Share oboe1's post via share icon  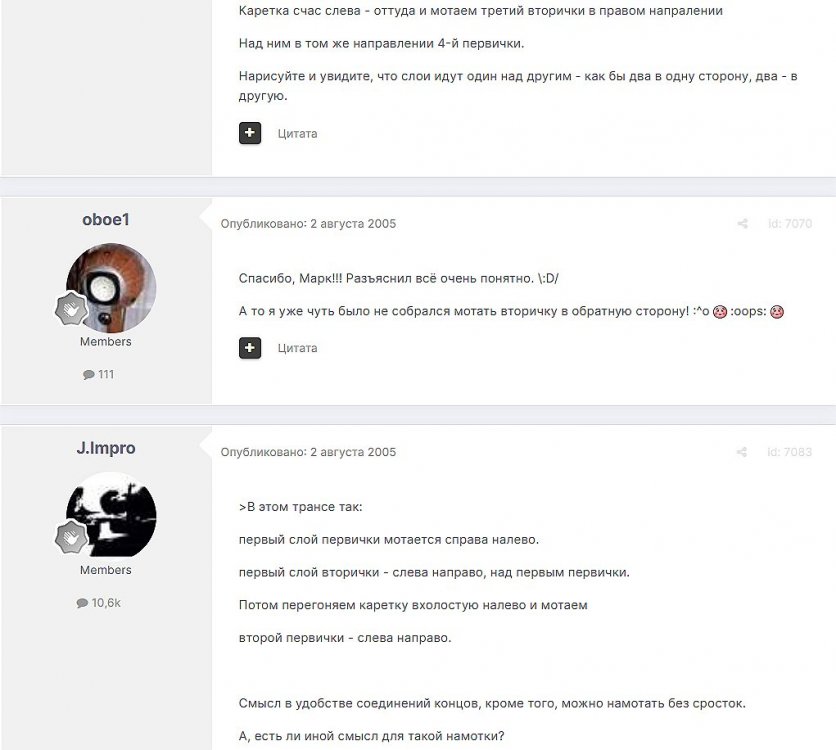pyautogui.click(x=742, y=224)
